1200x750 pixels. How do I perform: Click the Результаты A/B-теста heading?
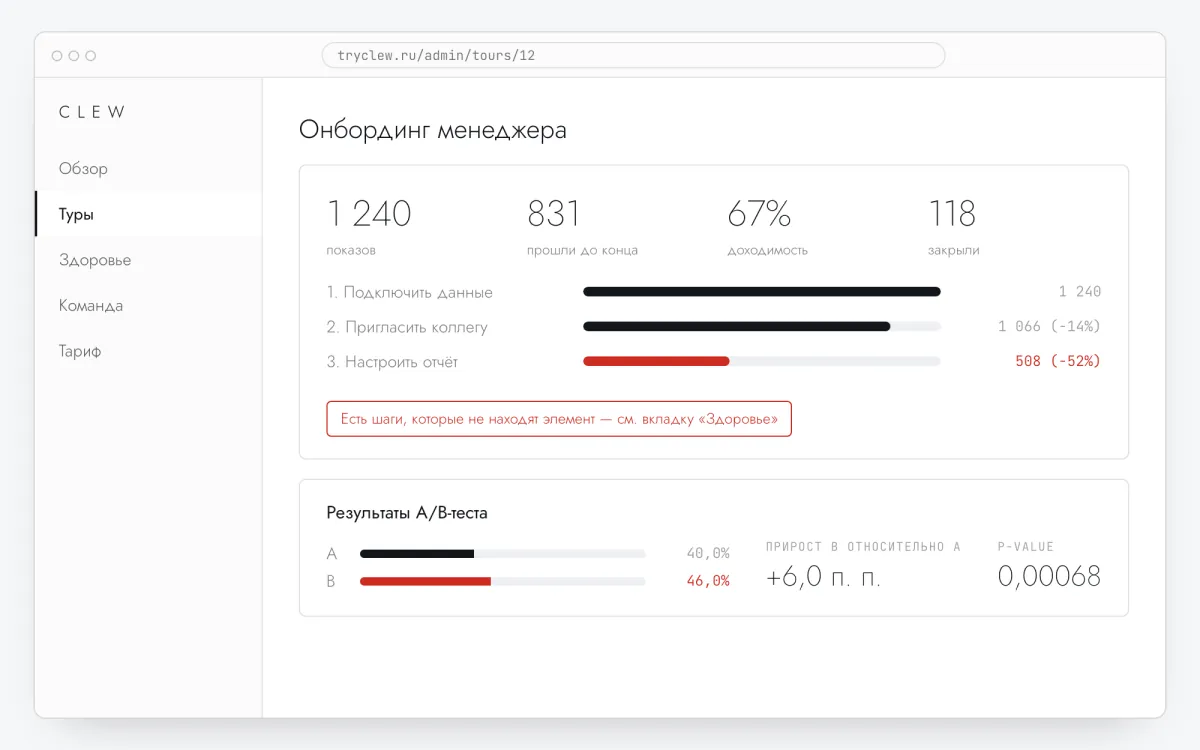coord(407,513)
